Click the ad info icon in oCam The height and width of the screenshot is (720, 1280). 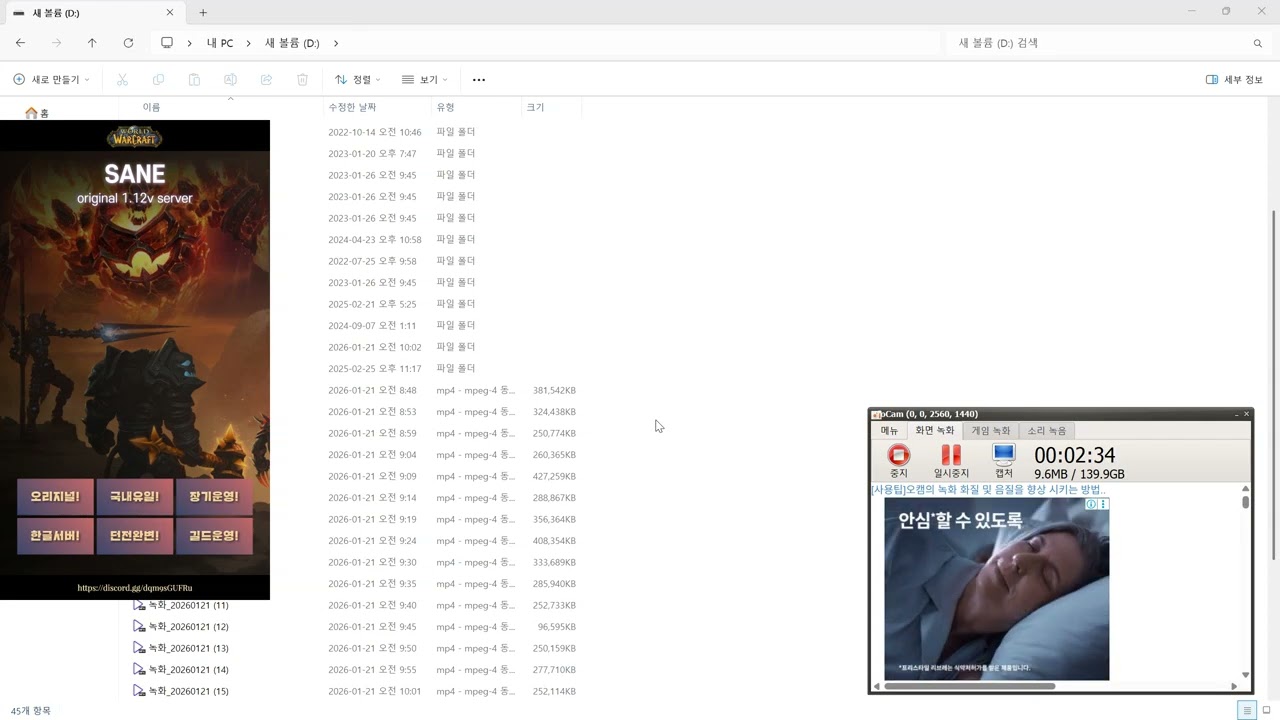tap(1092, 504)
